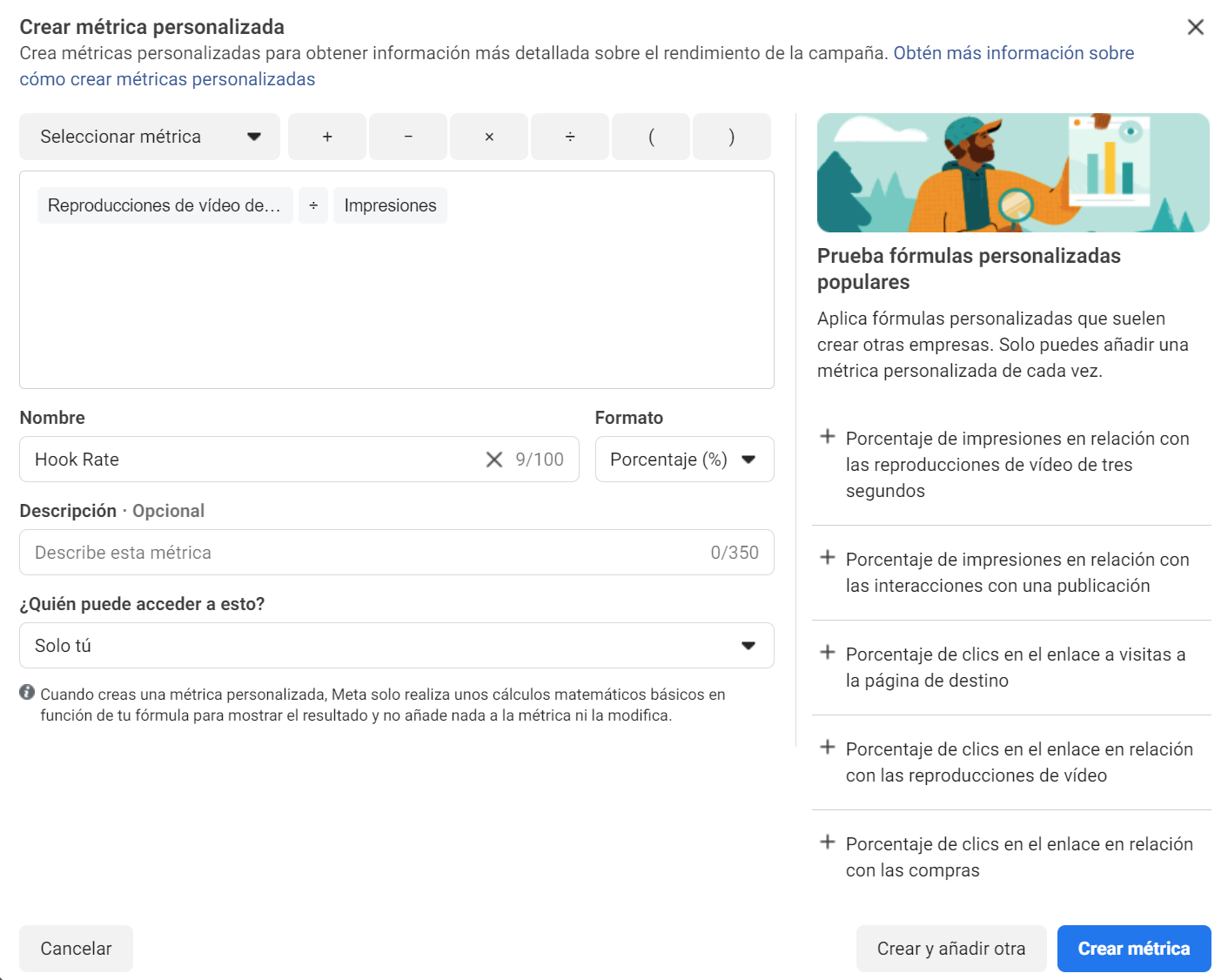
Task: Select Crear y añadir otra
Action: (951, 949)
